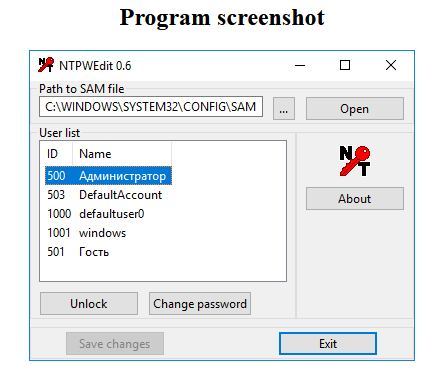Select the defaultuser0 account row
Image resolution: width=433 pixels, height=373 pixels.
tap(108, 214)
